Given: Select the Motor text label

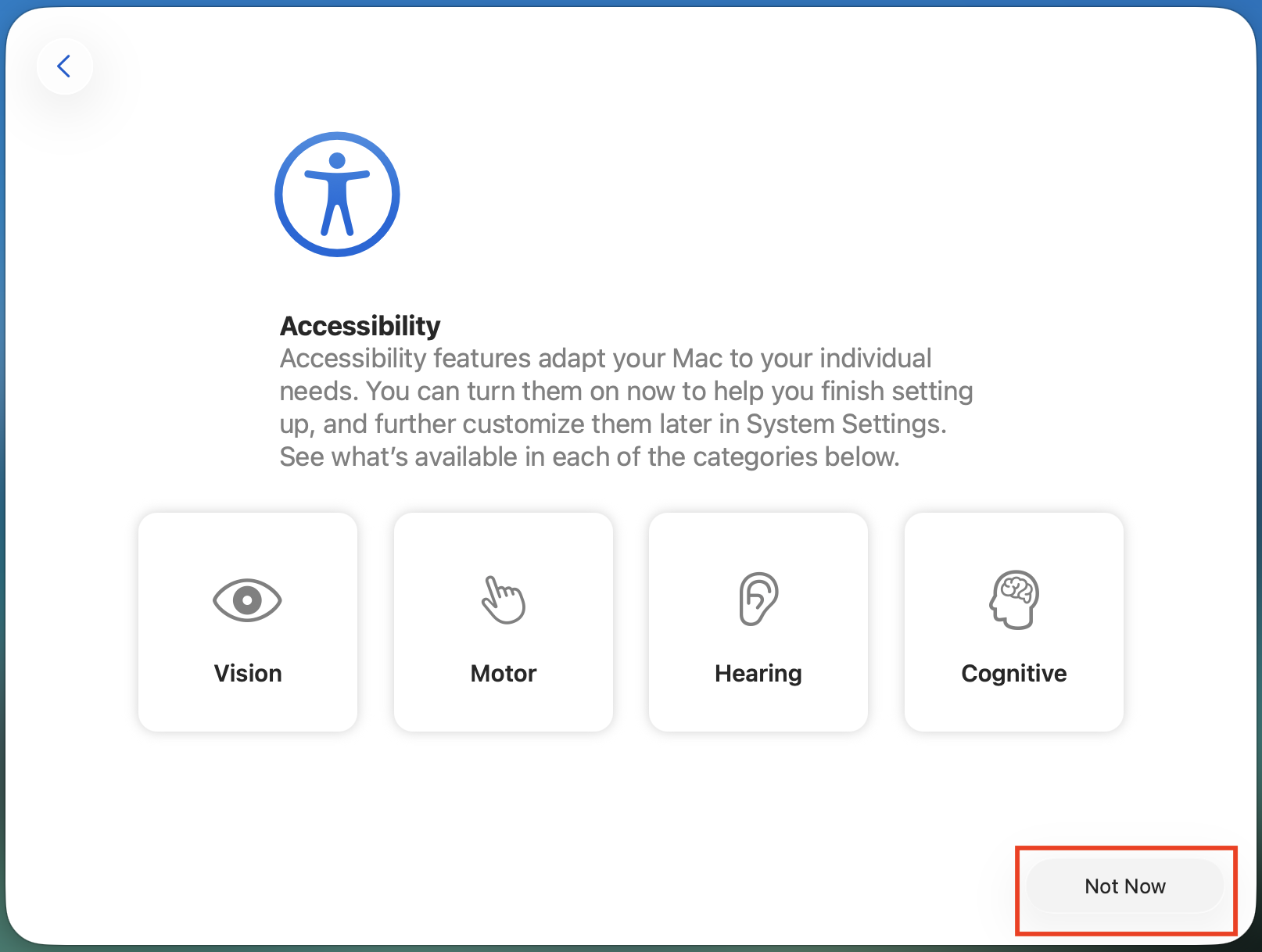Looking at the screenshot, I should pos(504,673).
